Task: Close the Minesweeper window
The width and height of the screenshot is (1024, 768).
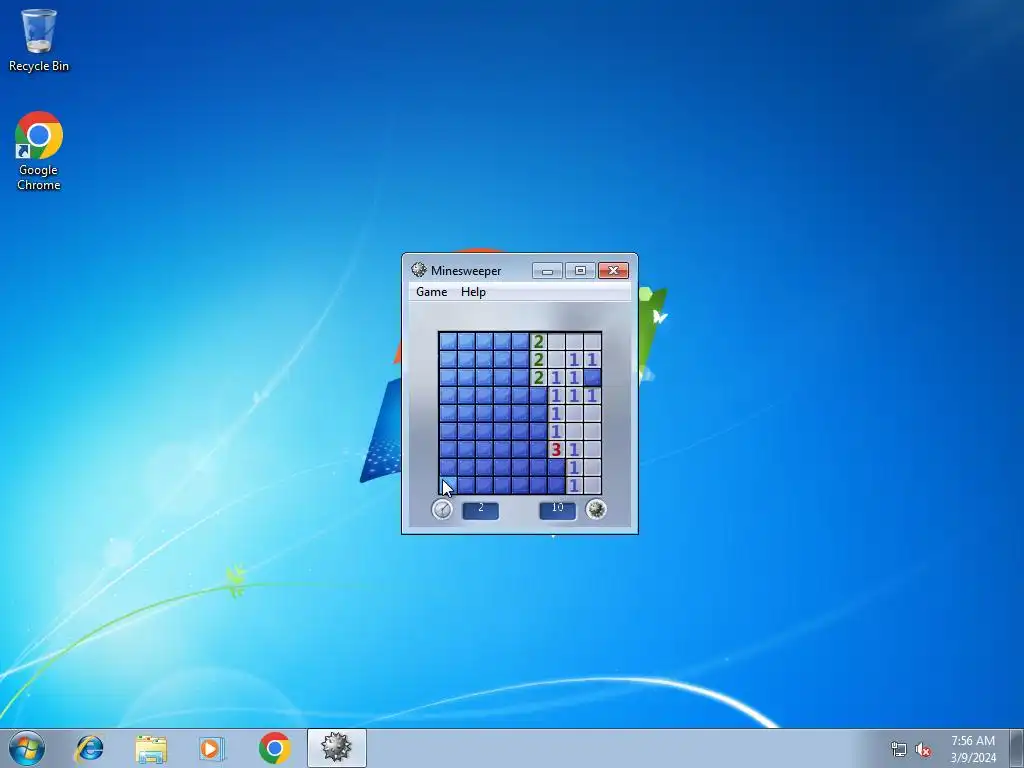Action: click(613, 270)
